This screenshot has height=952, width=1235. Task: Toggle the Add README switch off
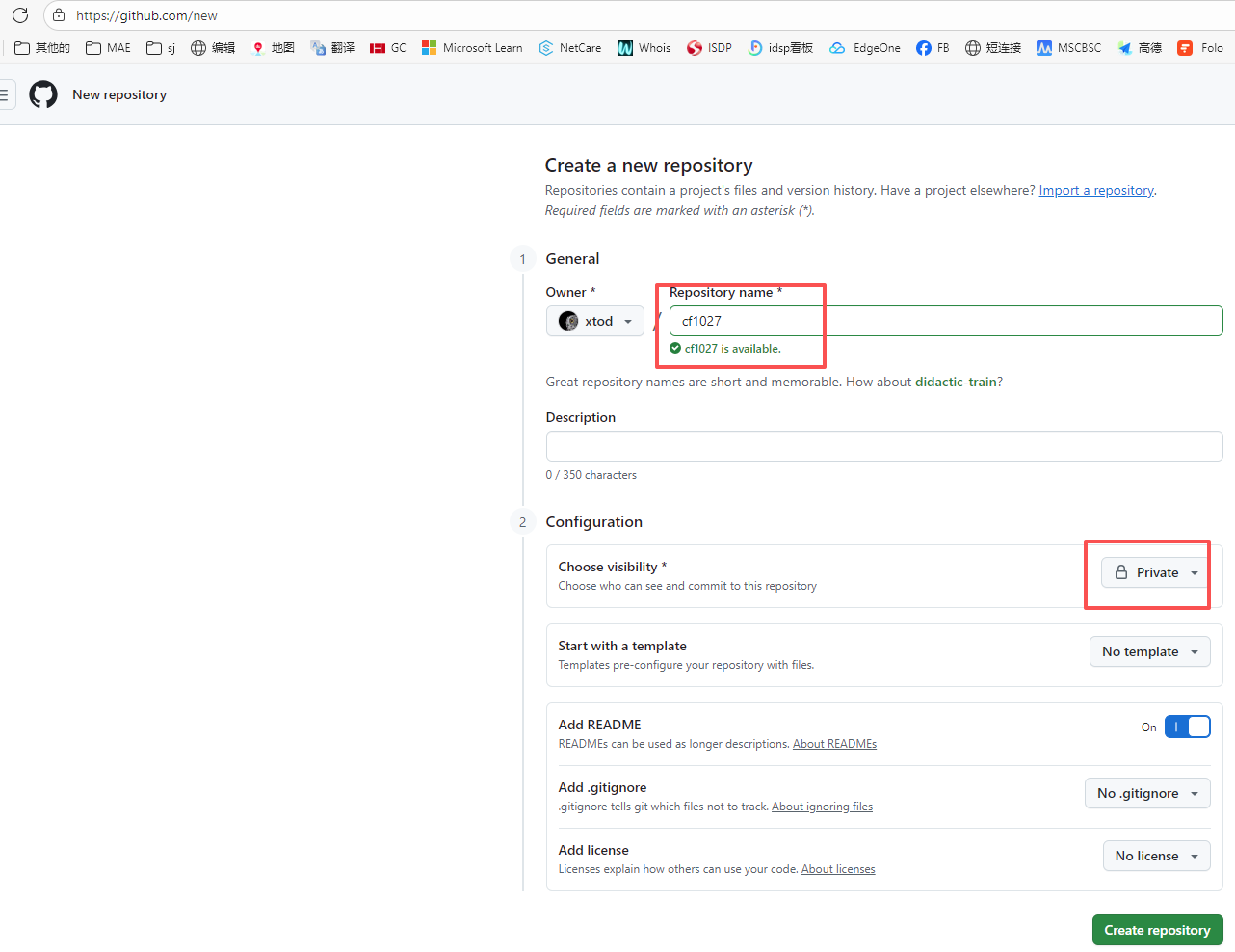coord(1187,727)
